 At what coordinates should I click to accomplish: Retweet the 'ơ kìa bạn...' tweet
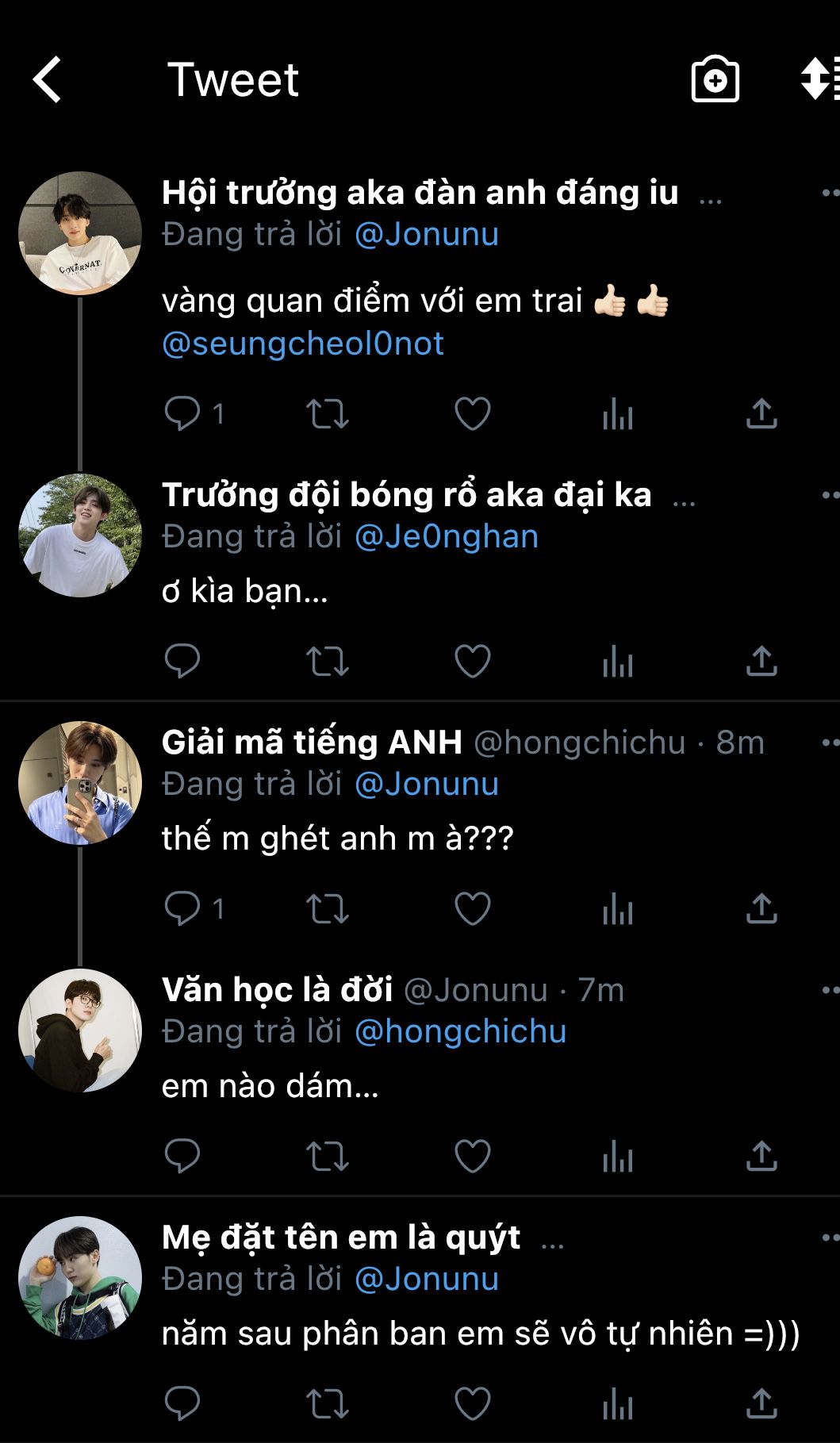pyautogui.click(x=328, y=661)
